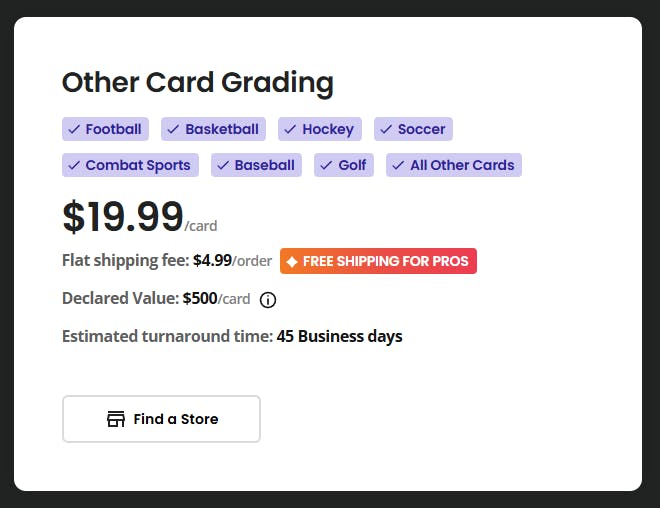Click the FREE SHIPPING FOR PROS badge
The height and width of the screenshot is (508, 660).
[378, 261]
